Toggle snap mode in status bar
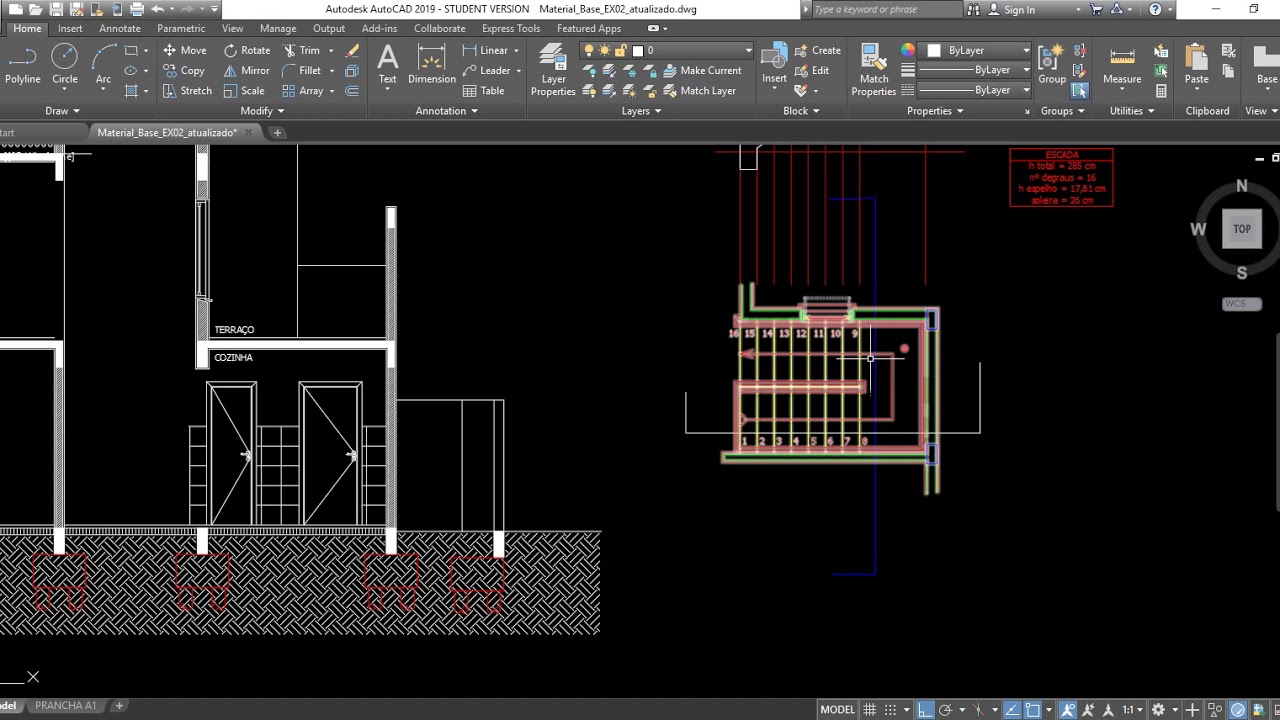Image resolution: width=1280 pixels, height=720 pixels. click(890, 710)
